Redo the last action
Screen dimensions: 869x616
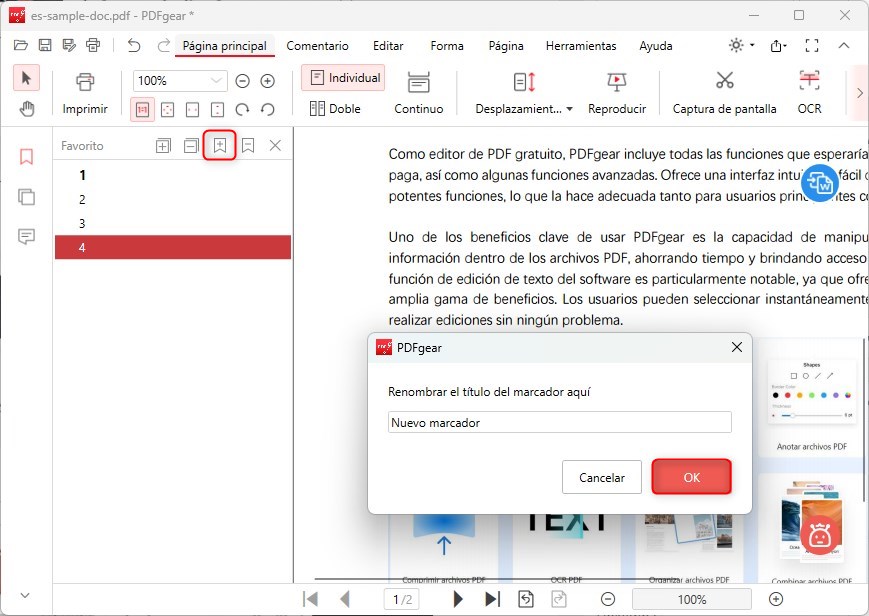click(163, 45)
